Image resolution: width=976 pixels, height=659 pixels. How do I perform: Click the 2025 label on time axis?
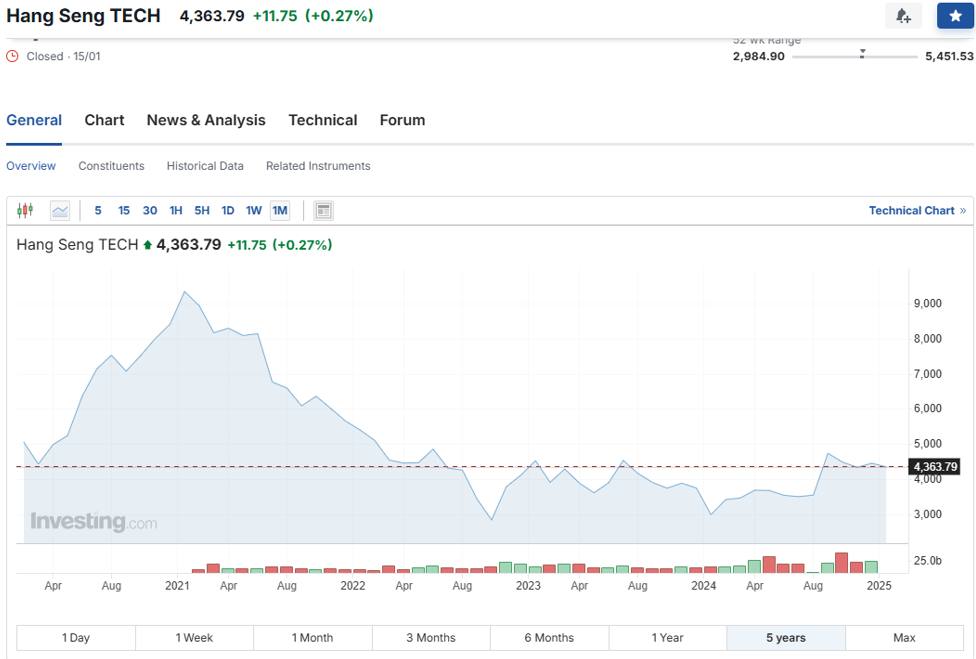(x=879, y=586)
